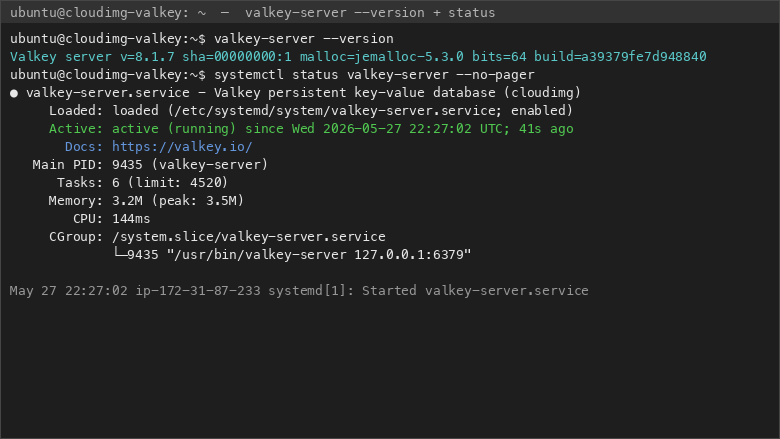Screen dimensions: 780x439
Task: Click the timestamp '2026-05-27 22:27:02 UTC'
Action: (413, 129)
